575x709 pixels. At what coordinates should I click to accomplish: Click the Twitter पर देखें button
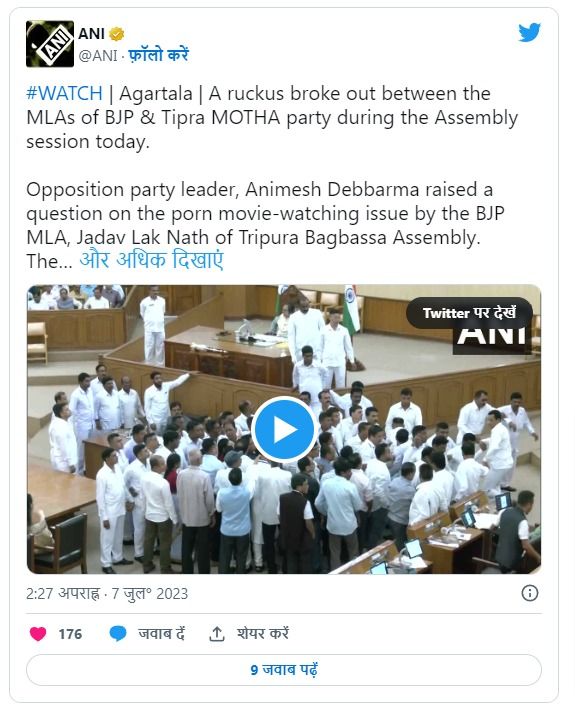point(469,313)
